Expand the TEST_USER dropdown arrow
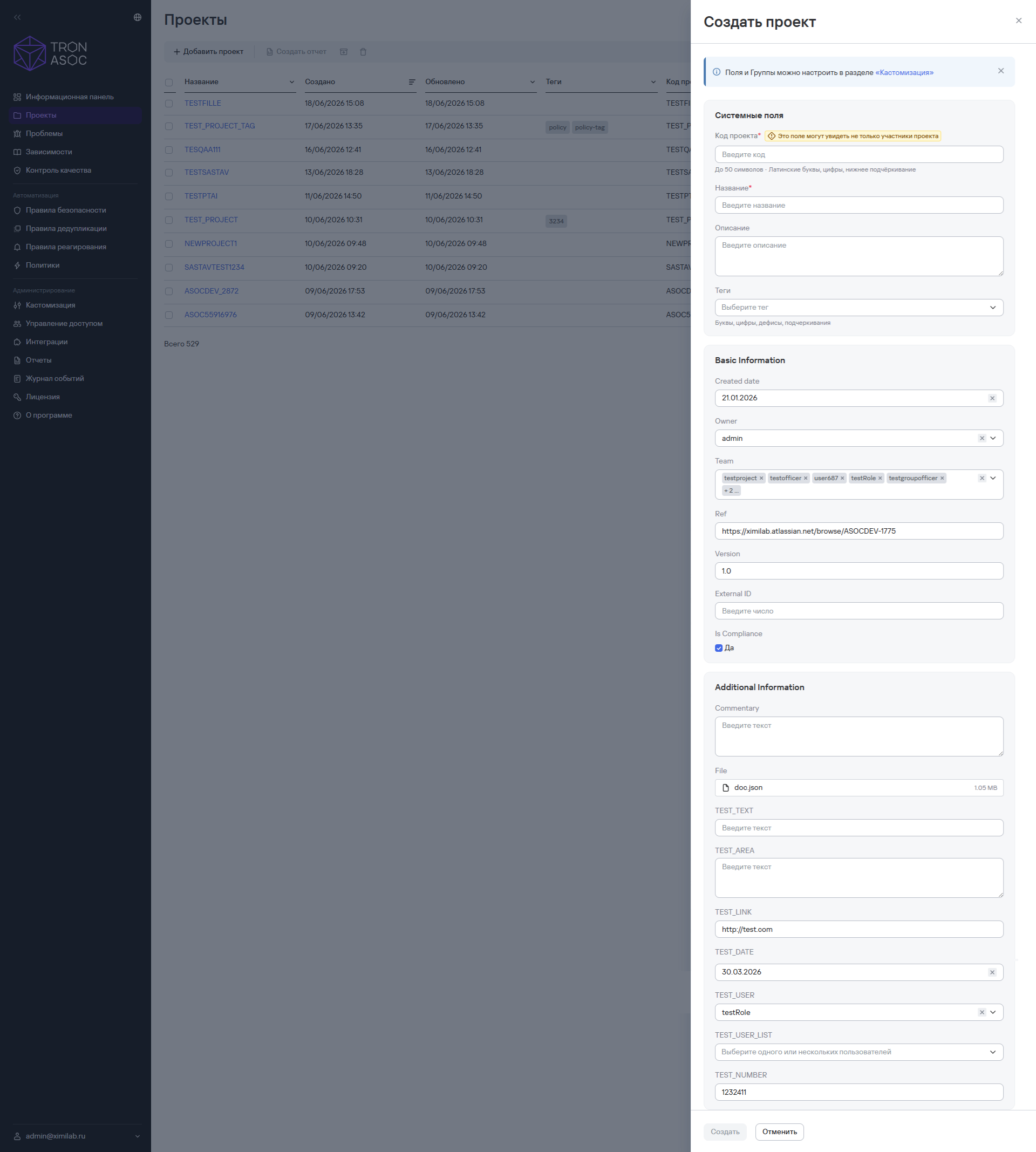 click(993, 1012)
